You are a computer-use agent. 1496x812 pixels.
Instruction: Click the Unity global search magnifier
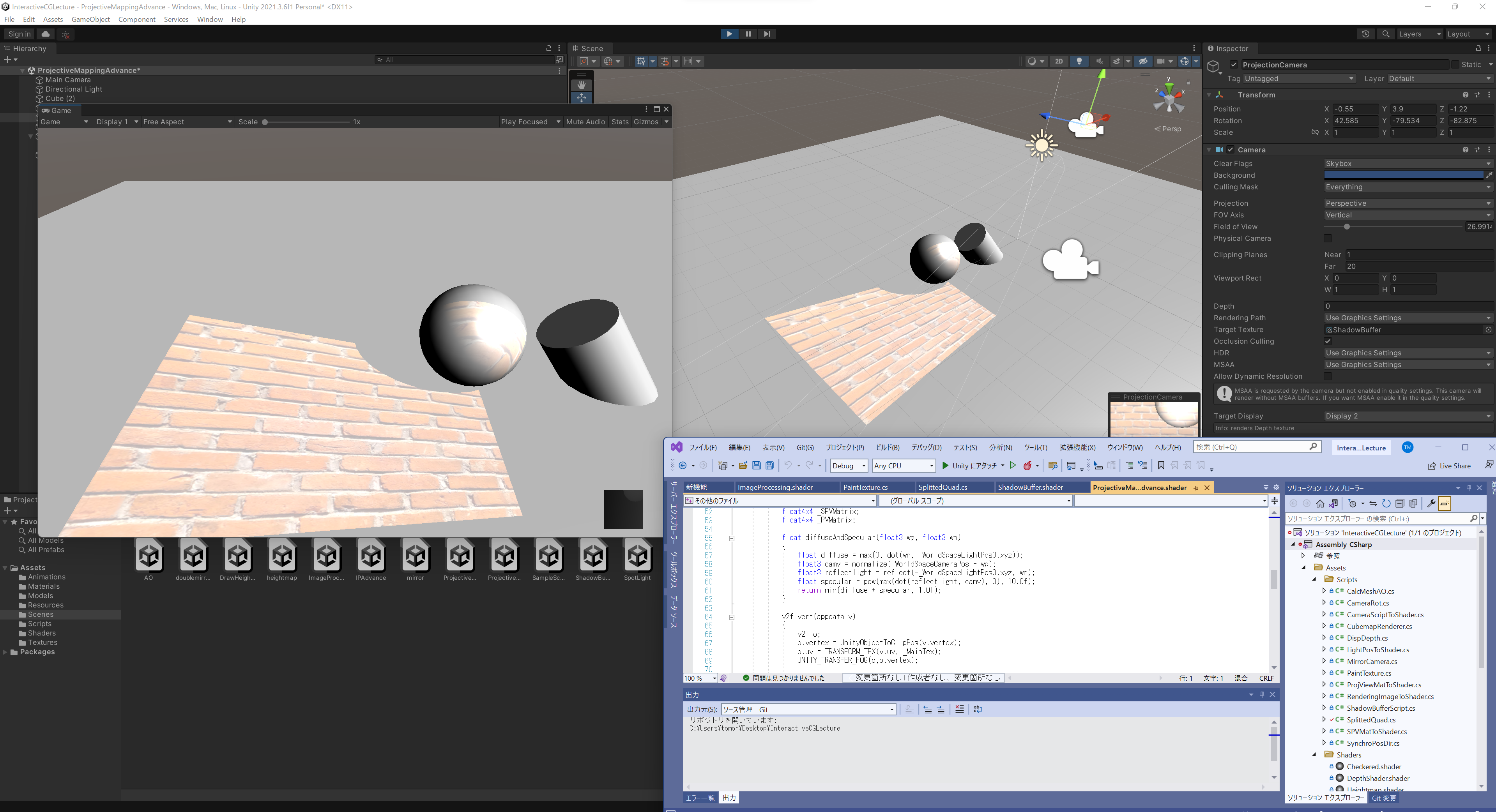point(1386,34)
